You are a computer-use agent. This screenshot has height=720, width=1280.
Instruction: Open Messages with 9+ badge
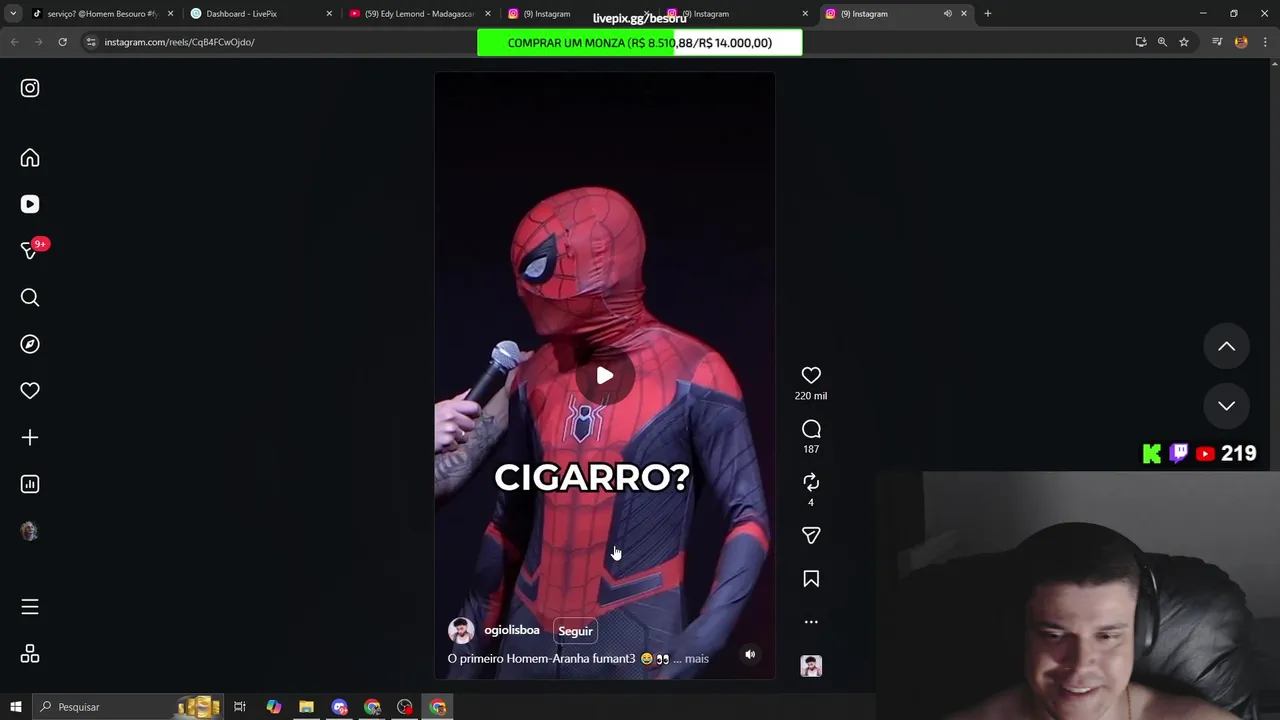30,250
